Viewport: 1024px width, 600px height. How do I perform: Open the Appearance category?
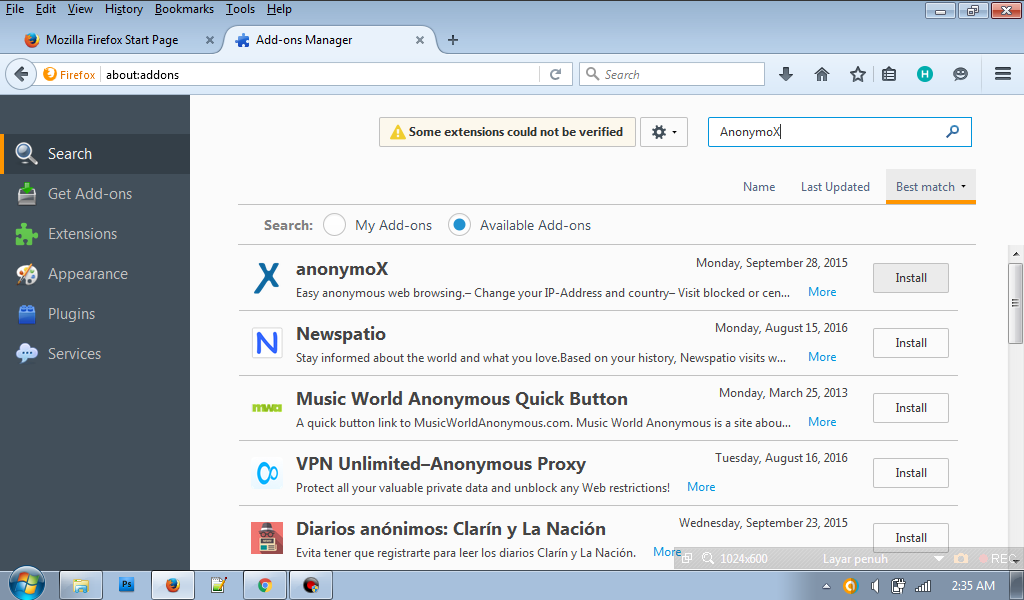click(x=95, y=274)
